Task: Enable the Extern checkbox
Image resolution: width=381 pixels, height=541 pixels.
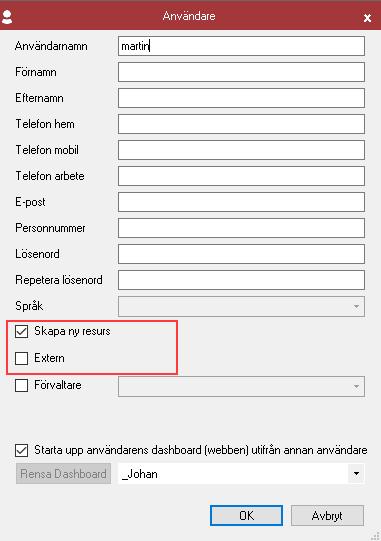Action: click(21, 358)
